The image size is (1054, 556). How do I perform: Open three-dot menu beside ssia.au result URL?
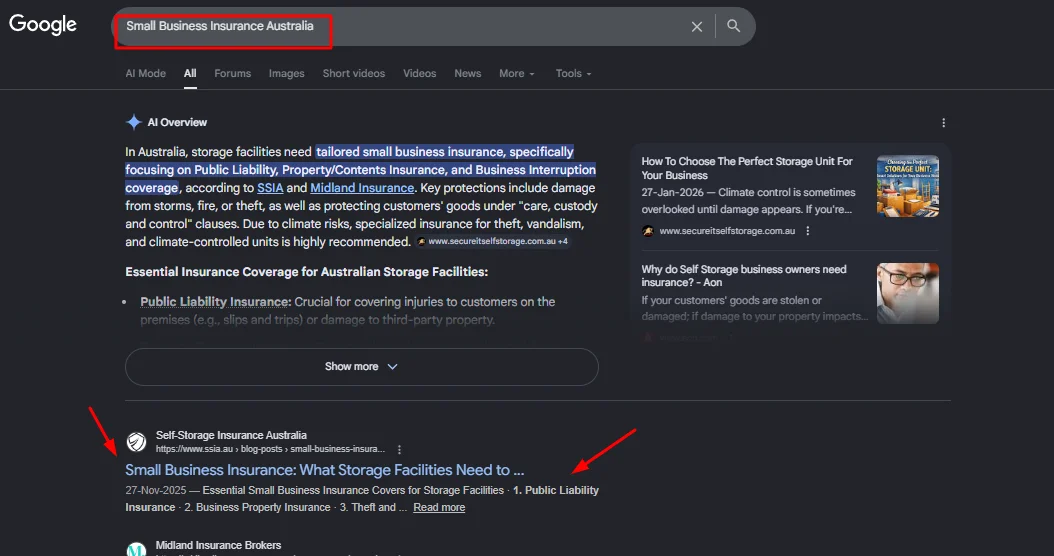tap(399, 450)
